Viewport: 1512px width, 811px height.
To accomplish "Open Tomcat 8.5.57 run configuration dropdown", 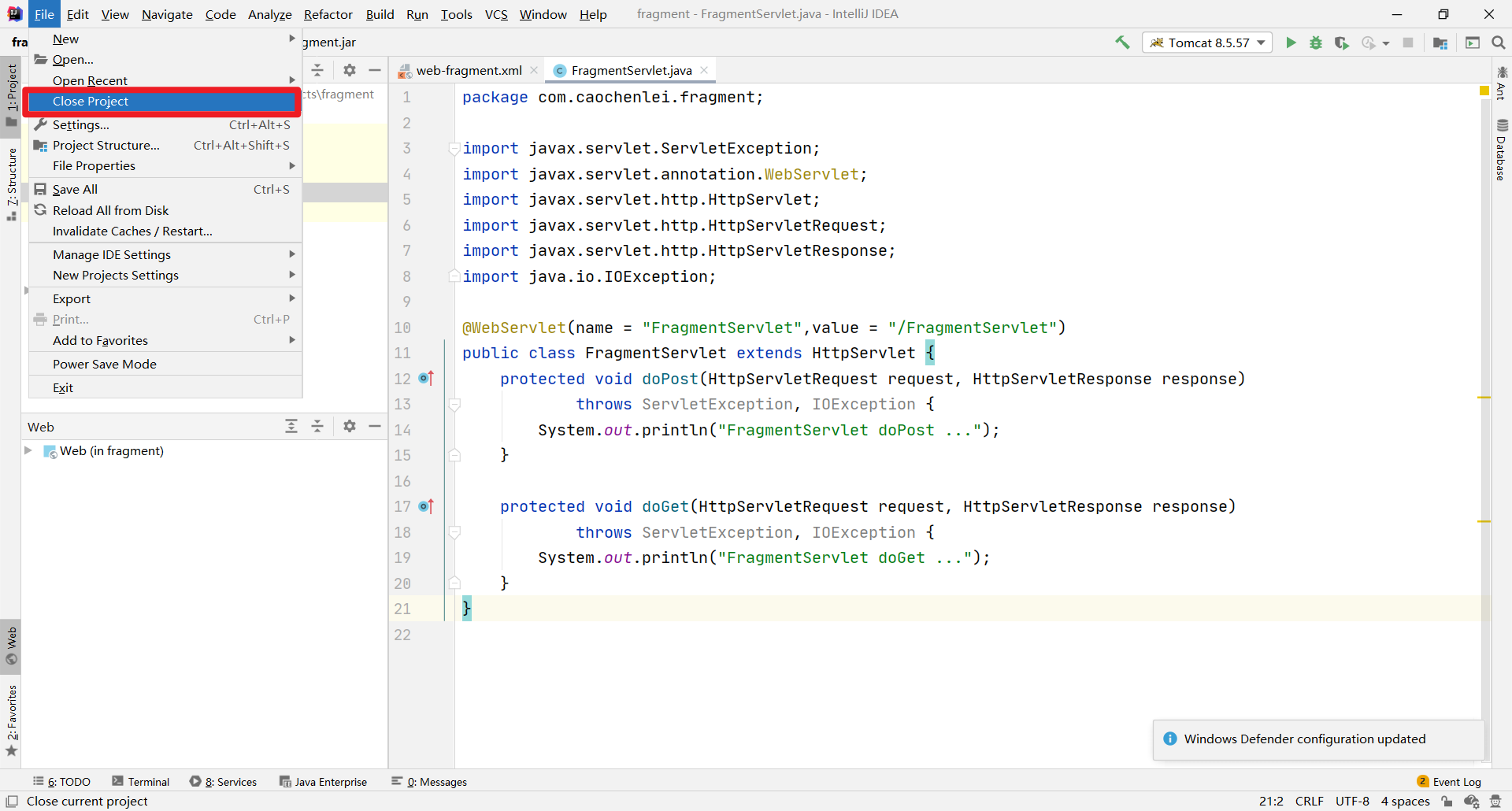I will [1262, 43].
